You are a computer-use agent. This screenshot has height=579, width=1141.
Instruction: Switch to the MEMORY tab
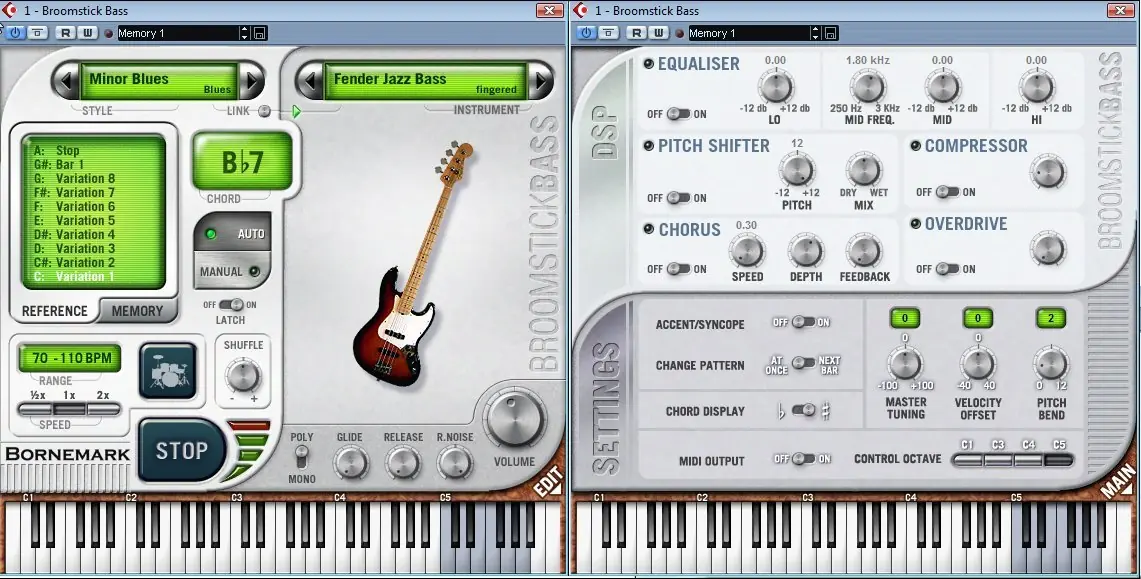(x=137, y=311)
